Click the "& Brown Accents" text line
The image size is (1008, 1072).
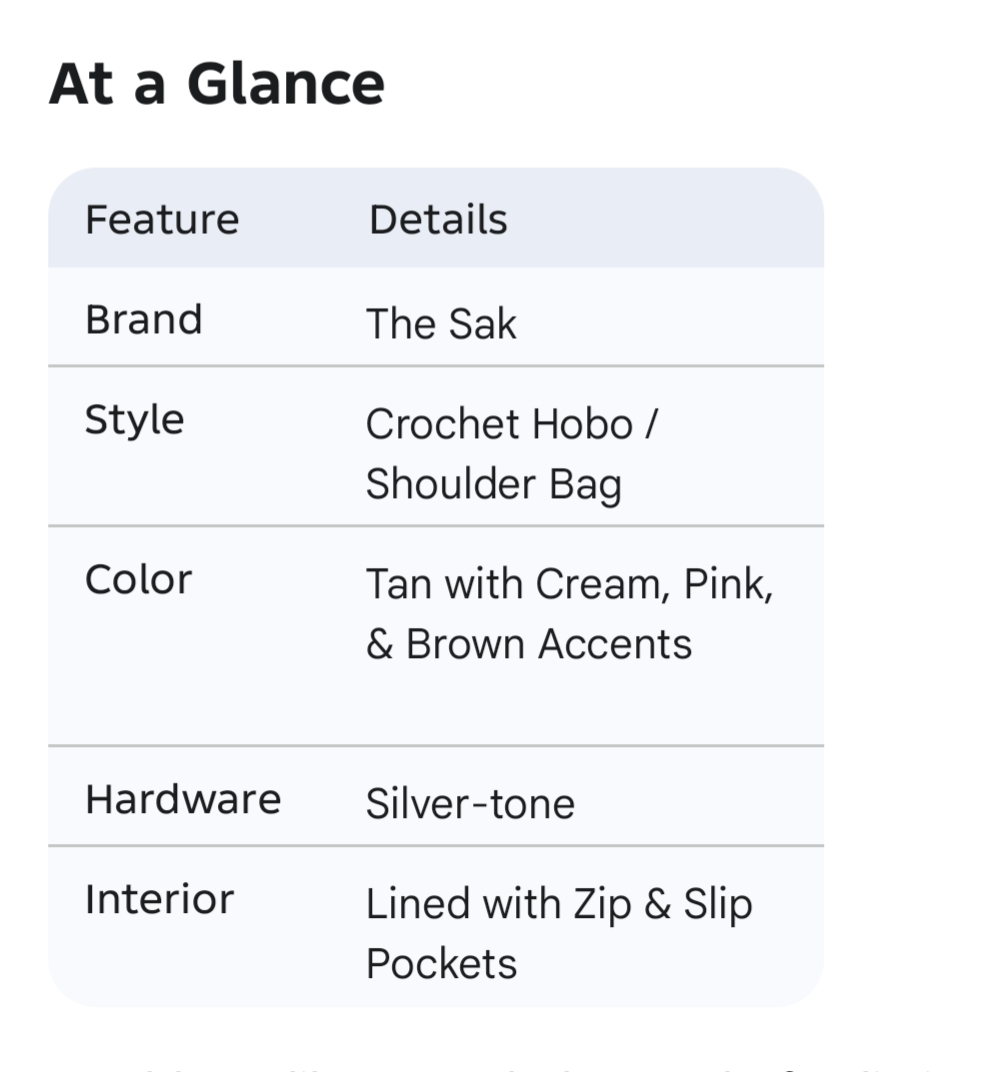[528, 644]
